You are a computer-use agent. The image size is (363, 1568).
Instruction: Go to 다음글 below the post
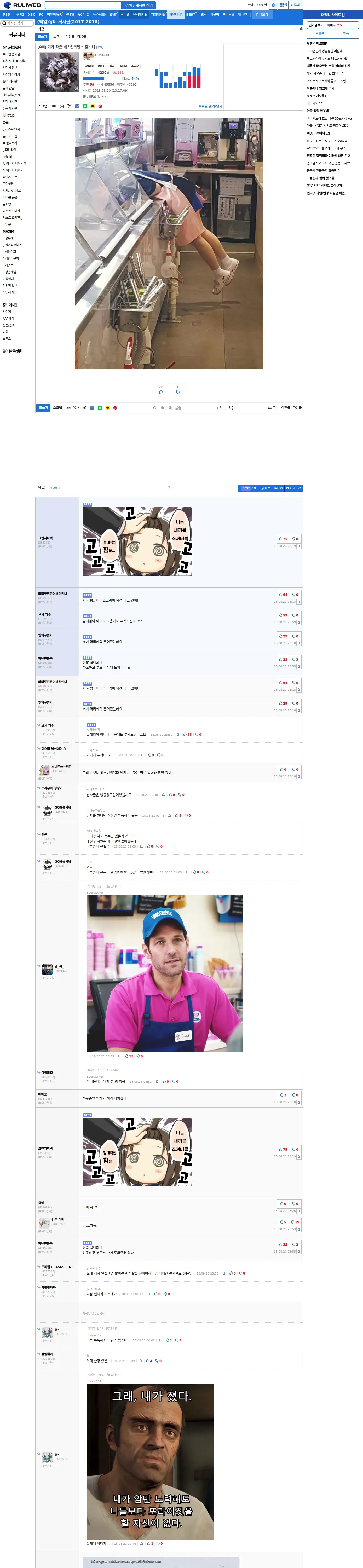(297, 408)
